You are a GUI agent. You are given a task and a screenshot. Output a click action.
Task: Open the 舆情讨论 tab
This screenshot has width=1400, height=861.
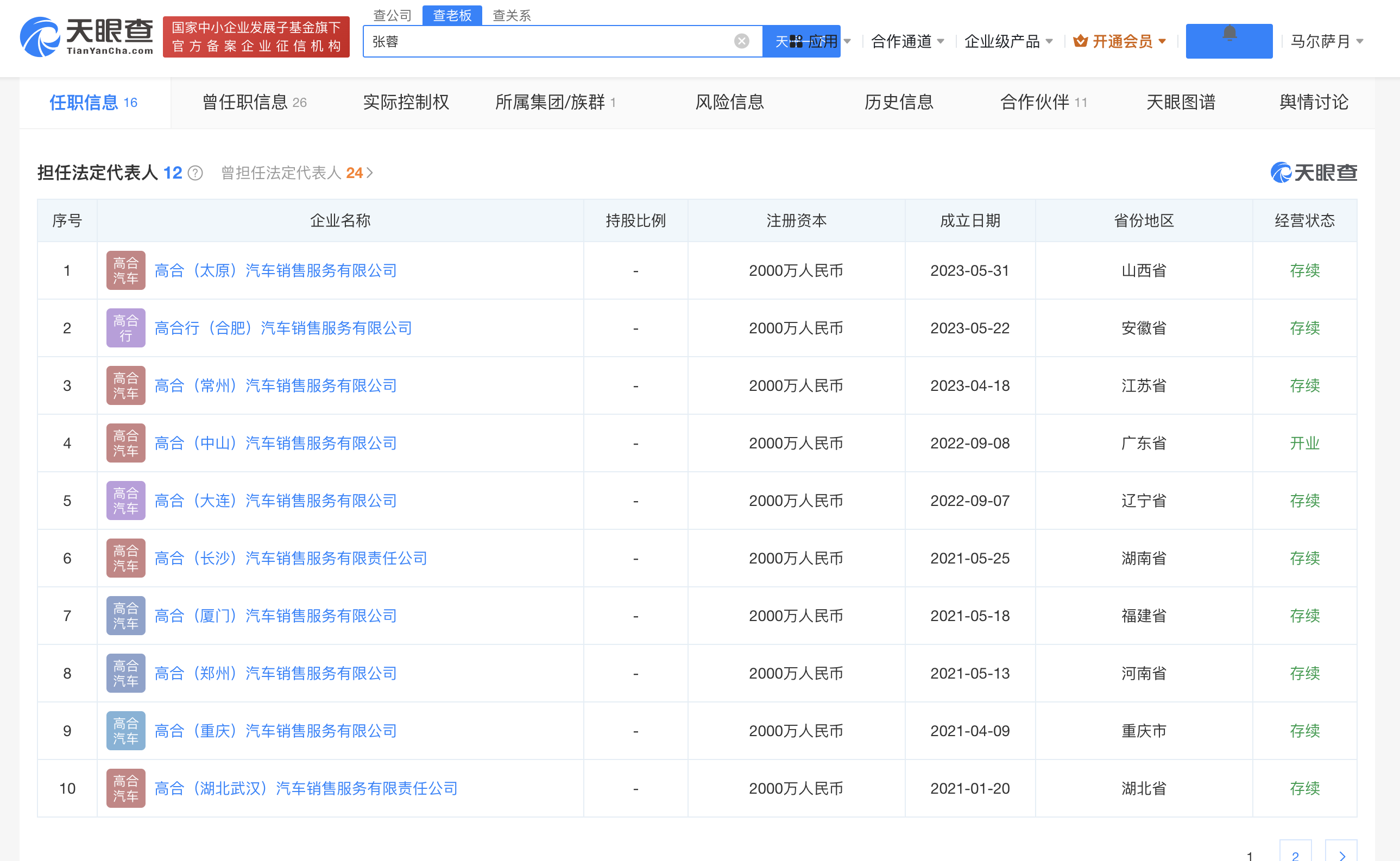click(1314, 103)
